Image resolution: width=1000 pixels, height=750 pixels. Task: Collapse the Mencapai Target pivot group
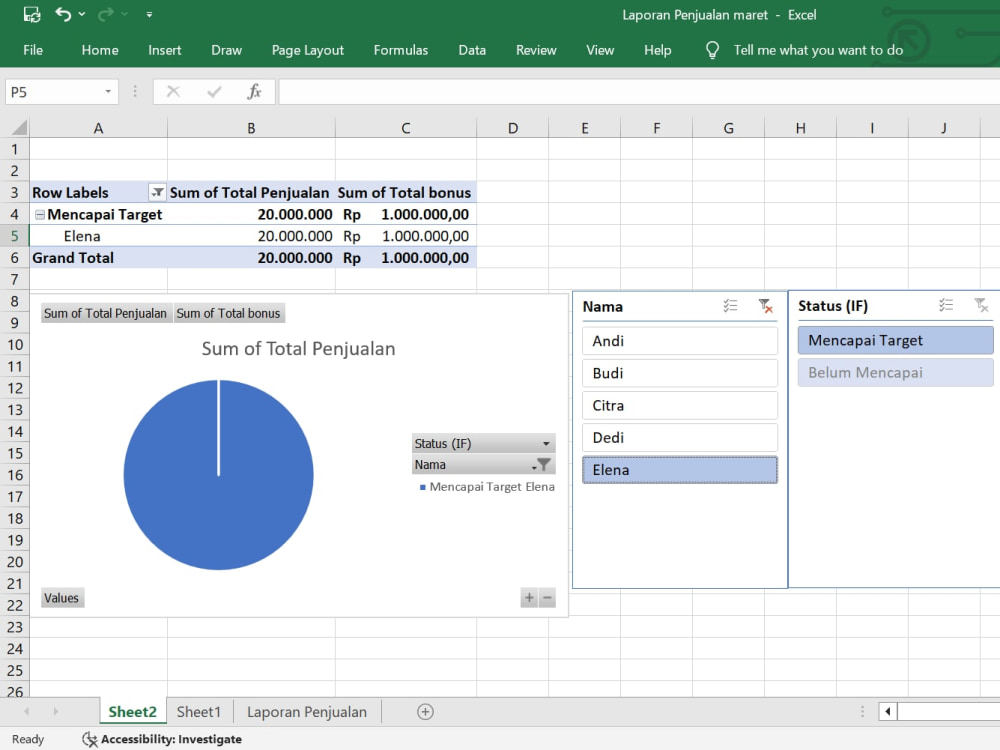pos(40,215)
